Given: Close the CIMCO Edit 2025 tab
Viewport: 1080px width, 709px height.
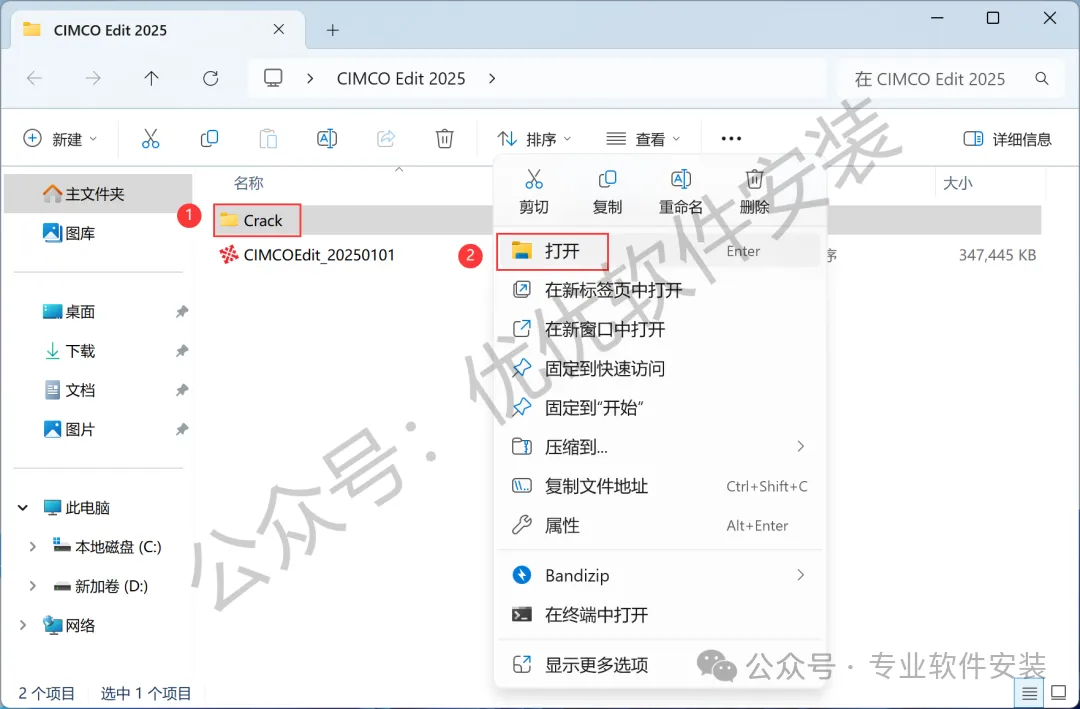Looking at the screenshot, I should point(279,30).
